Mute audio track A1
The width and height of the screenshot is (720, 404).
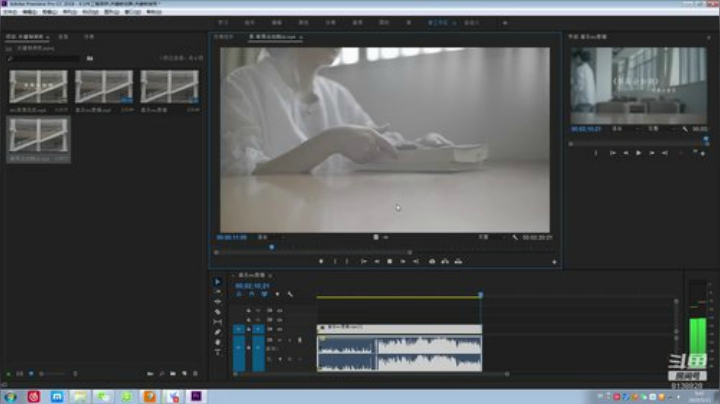pyautogui.click(x=279, y=340)
